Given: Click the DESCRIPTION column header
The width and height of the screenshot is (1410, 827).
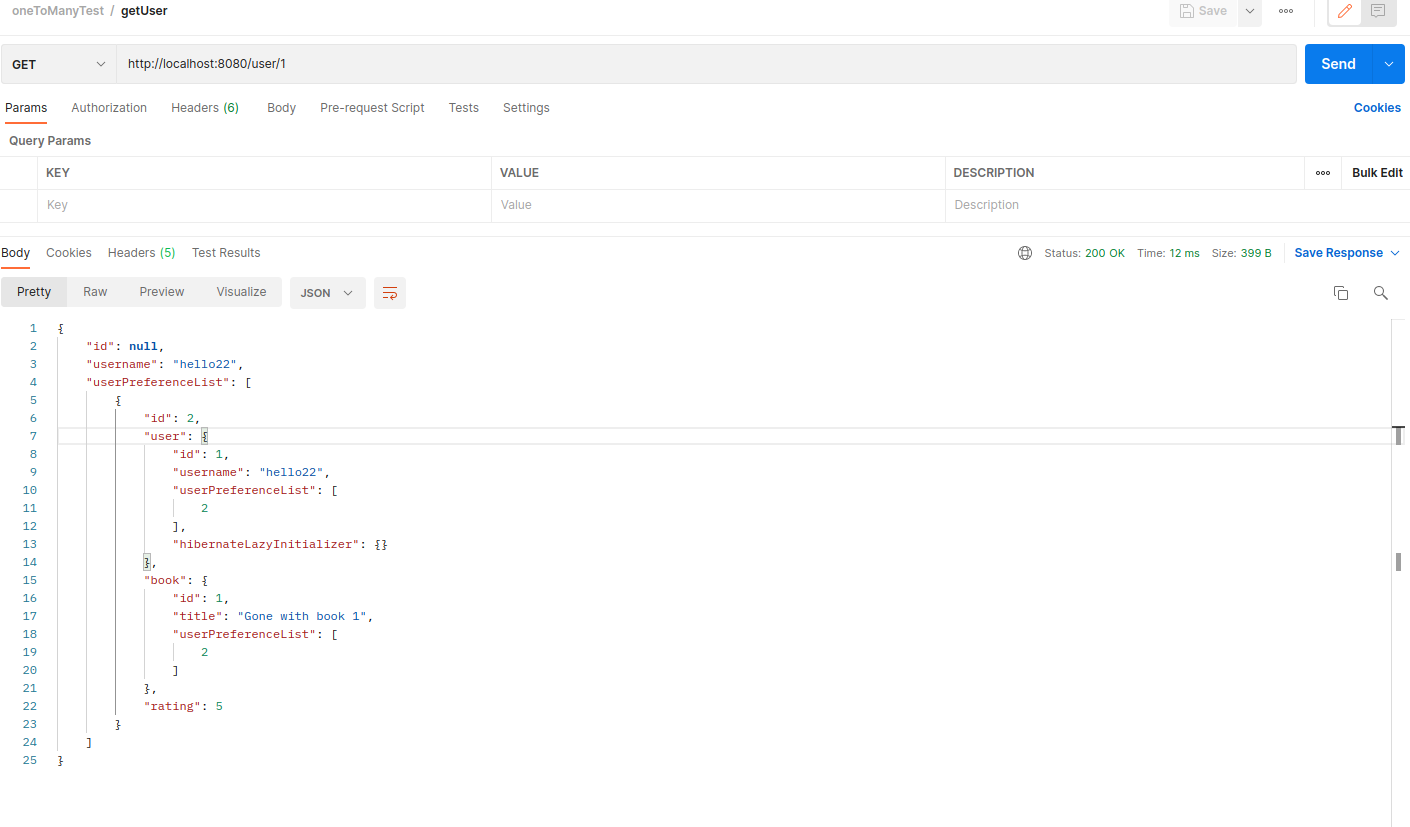Looking at the screenshot, I should (x=994, y=173).
